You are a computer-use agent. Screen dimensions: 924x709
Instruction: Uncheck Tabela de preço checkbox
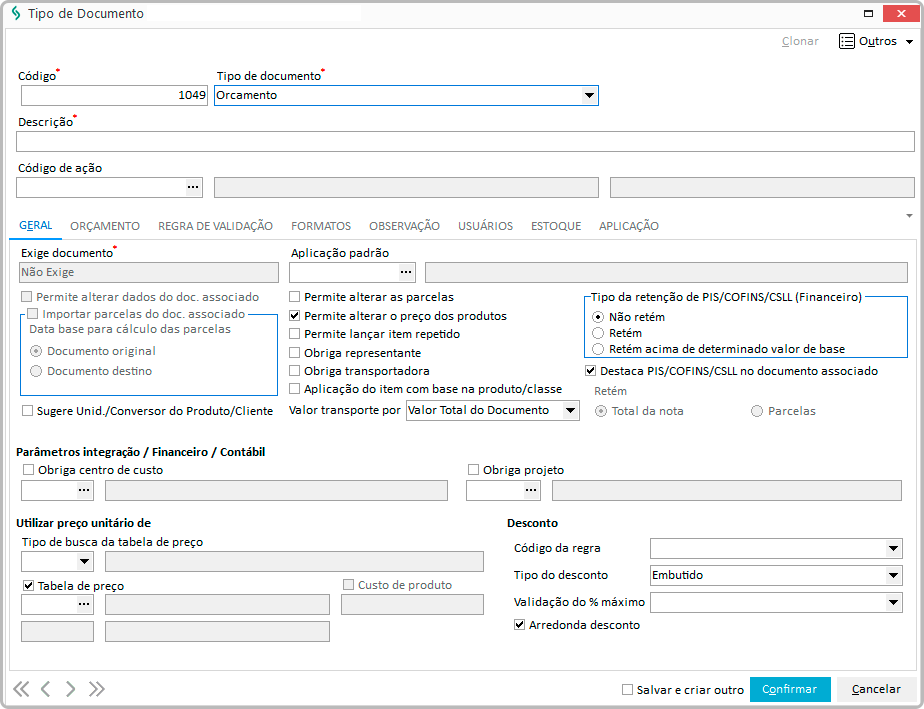28,585
